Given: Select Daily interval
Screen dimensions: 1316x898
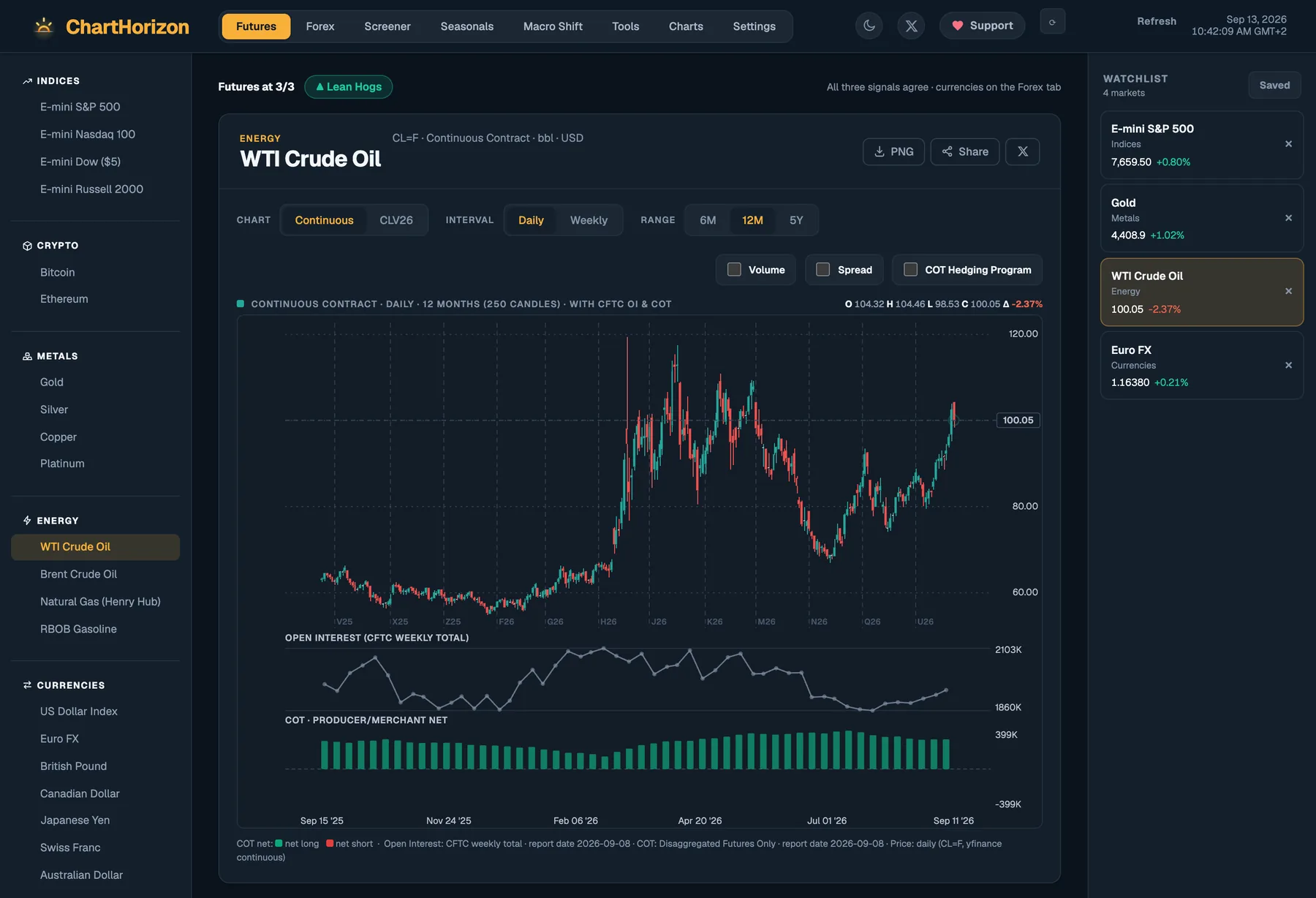Looking at the screenshot, I should click(531, 220).
